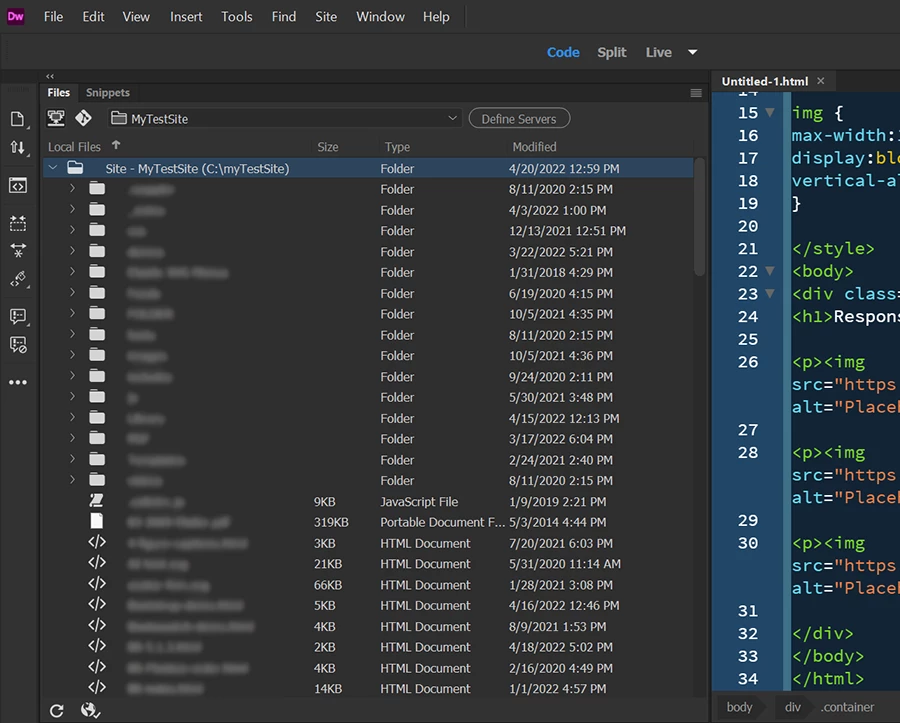Click the Format Source Code icon

click(x=18, y=279)
